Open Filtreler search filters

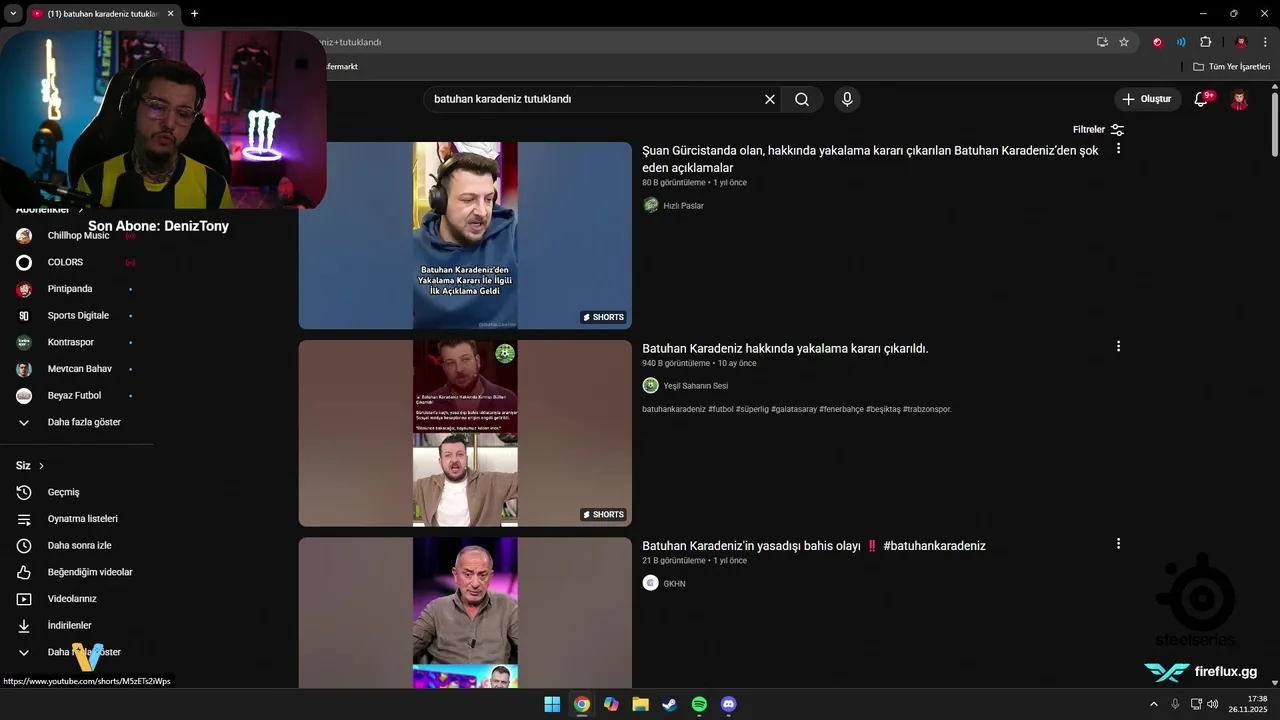(x=1098, y=130)
